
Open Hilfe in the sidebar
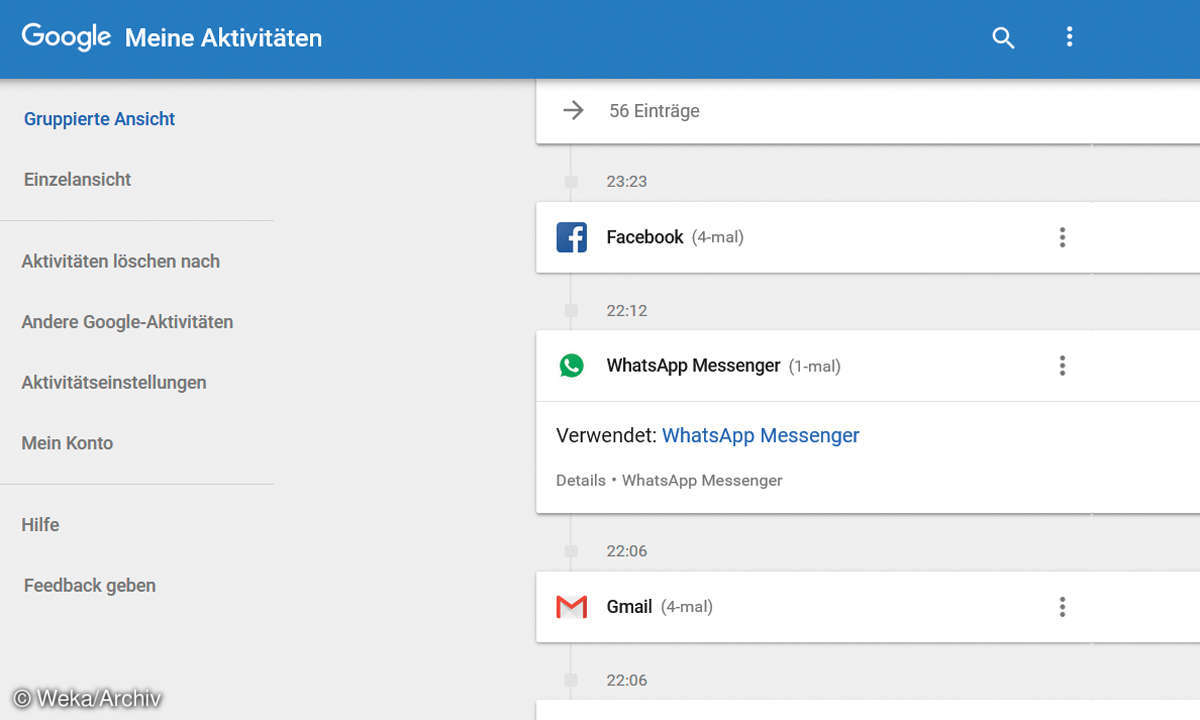(40, 525)
